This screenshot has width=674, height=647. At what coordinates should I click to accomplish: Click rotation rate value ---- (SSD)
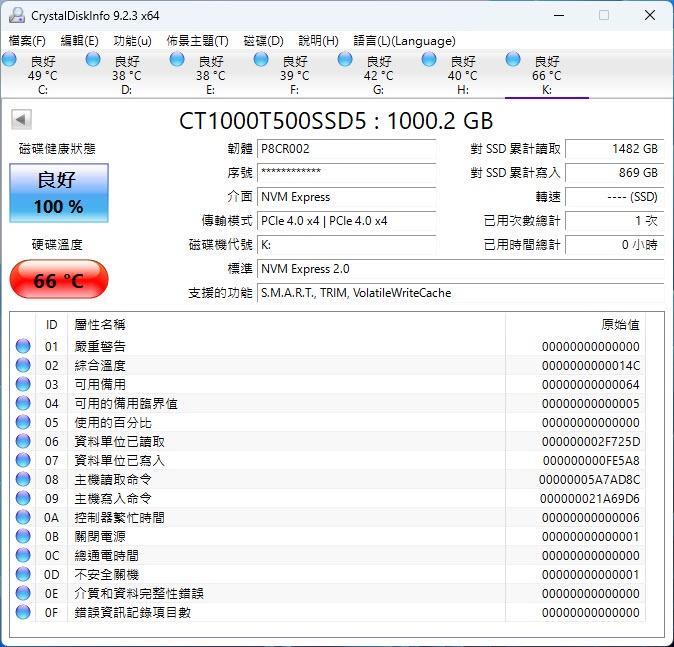click(615, 197)
